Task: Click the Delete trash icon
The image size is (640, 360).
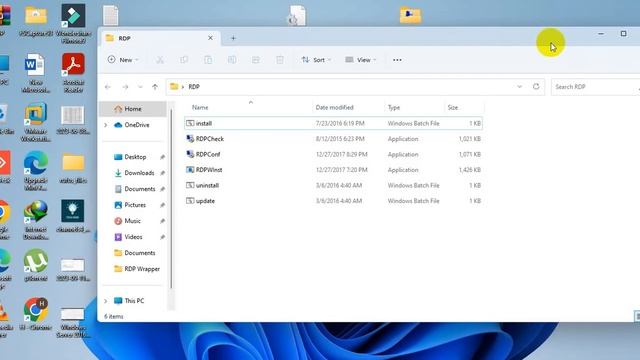Action: click(280, 60)
